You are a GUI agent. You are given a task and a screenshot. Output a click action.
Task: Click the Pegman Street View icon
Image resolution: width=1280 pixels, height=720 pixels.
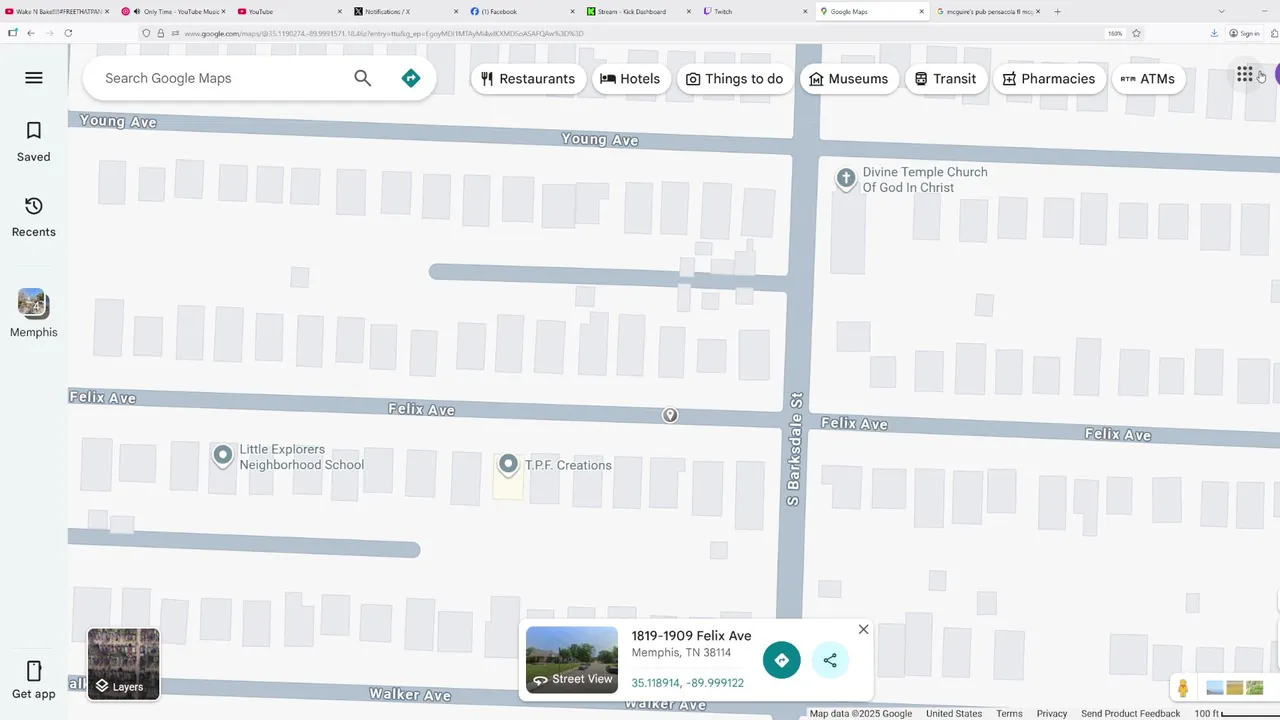1183,688
